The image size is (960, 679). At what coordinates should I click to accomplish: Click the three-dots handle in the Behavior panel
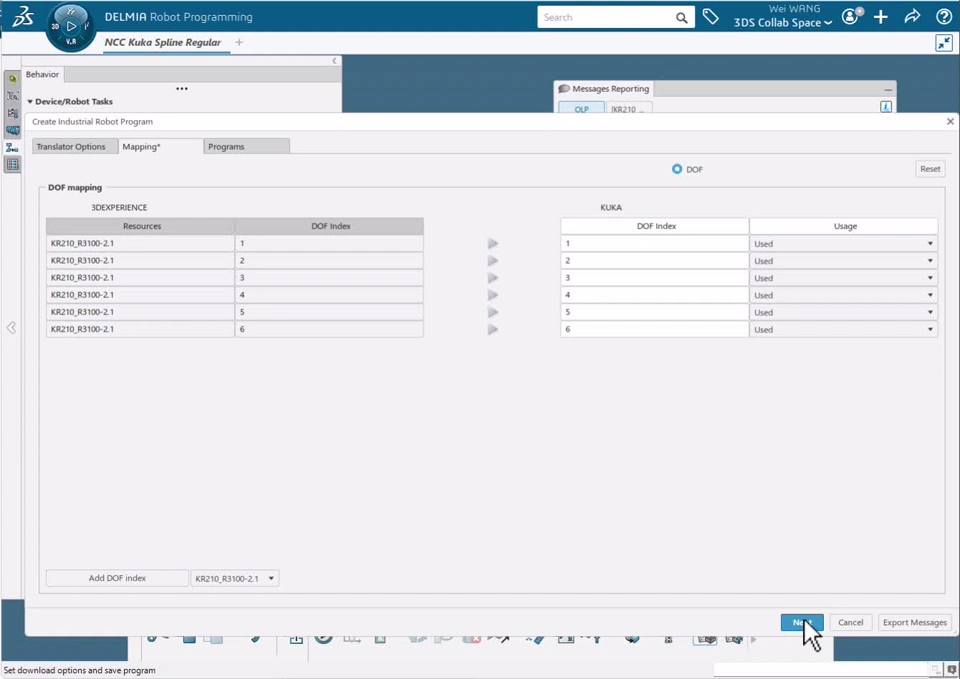(x=182, y=89)
